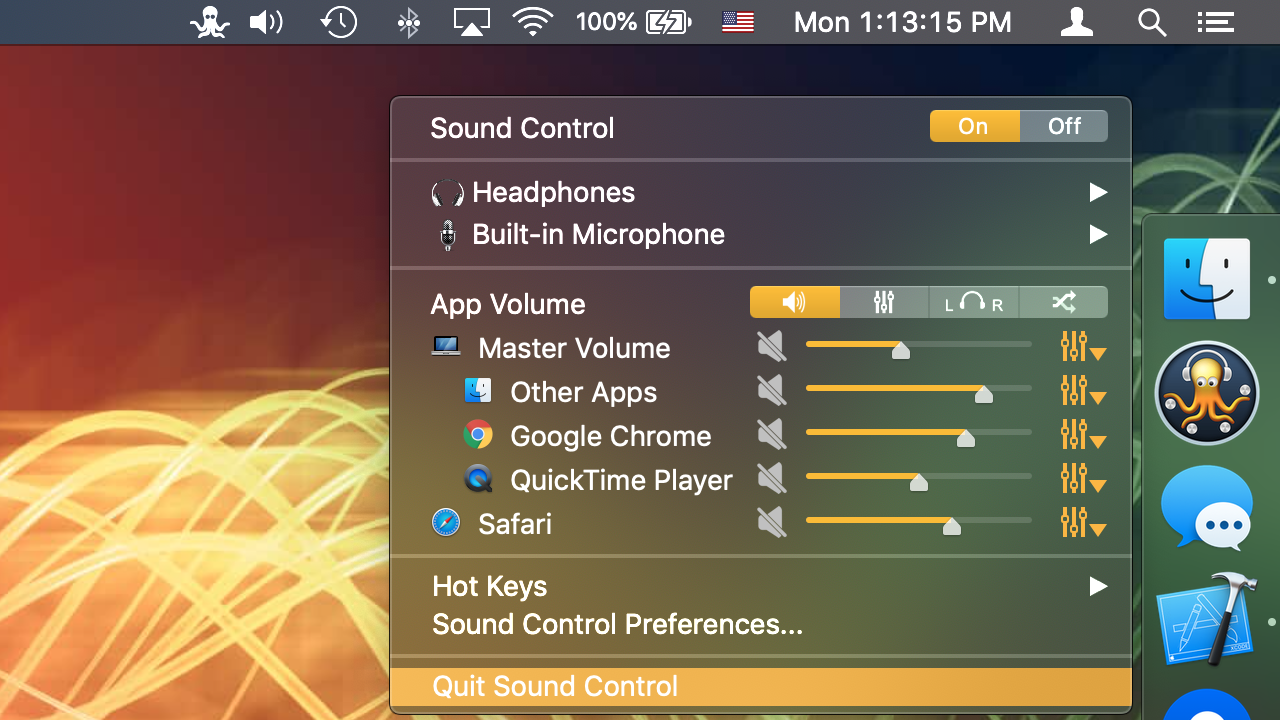Open the equalizer tab in App Volume
Image resolution: width=1280 pixels, height=720 pixels.
884,302
